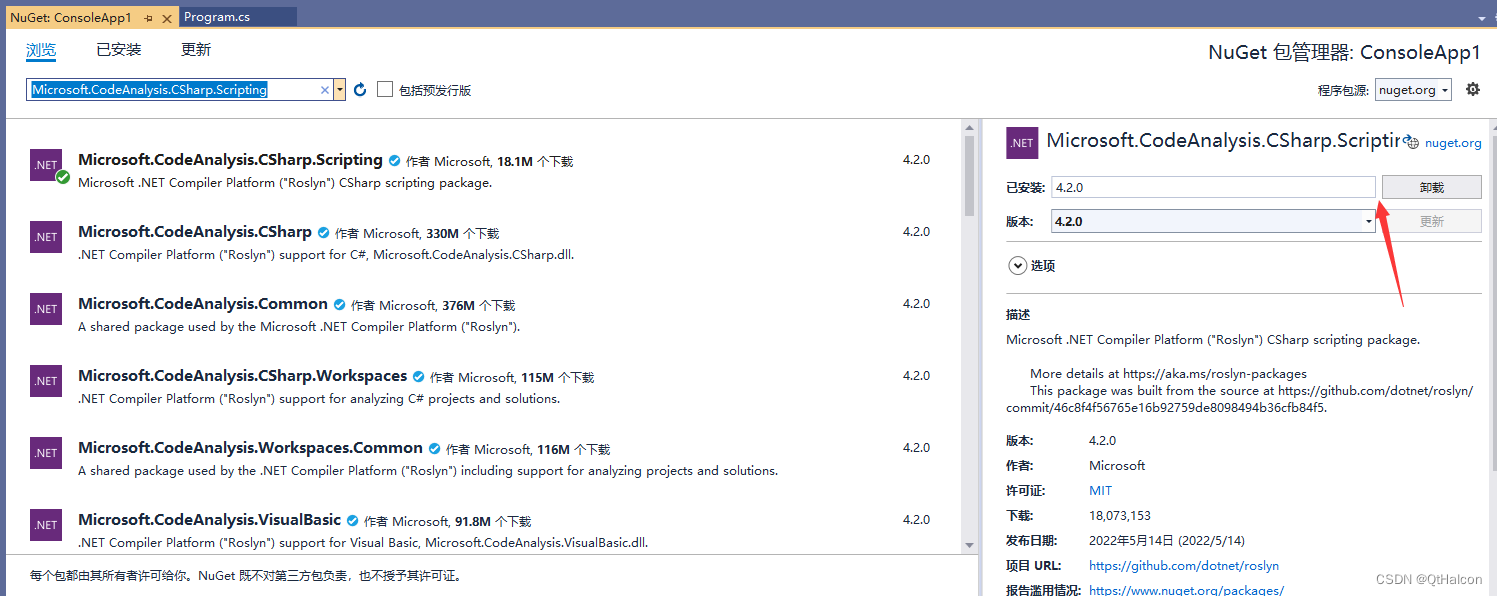
Task: Open the 浏览 (Browse) tab
Action: (41, 50)
